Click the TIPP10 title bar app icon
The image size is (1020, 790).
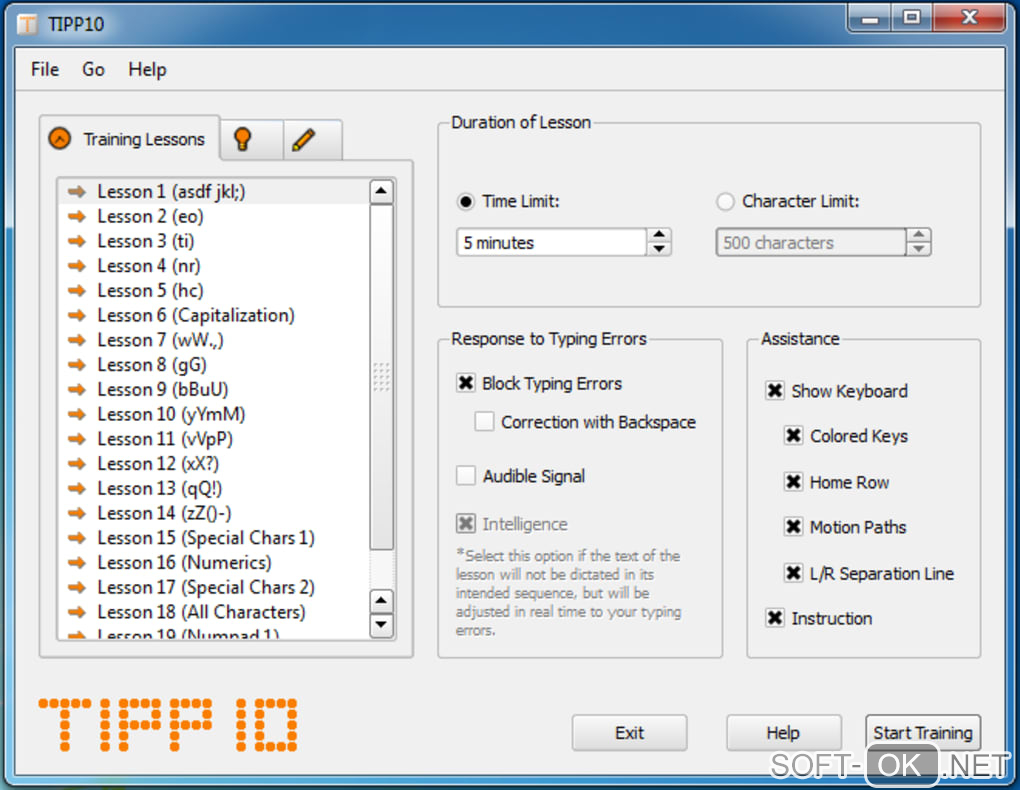27,25
